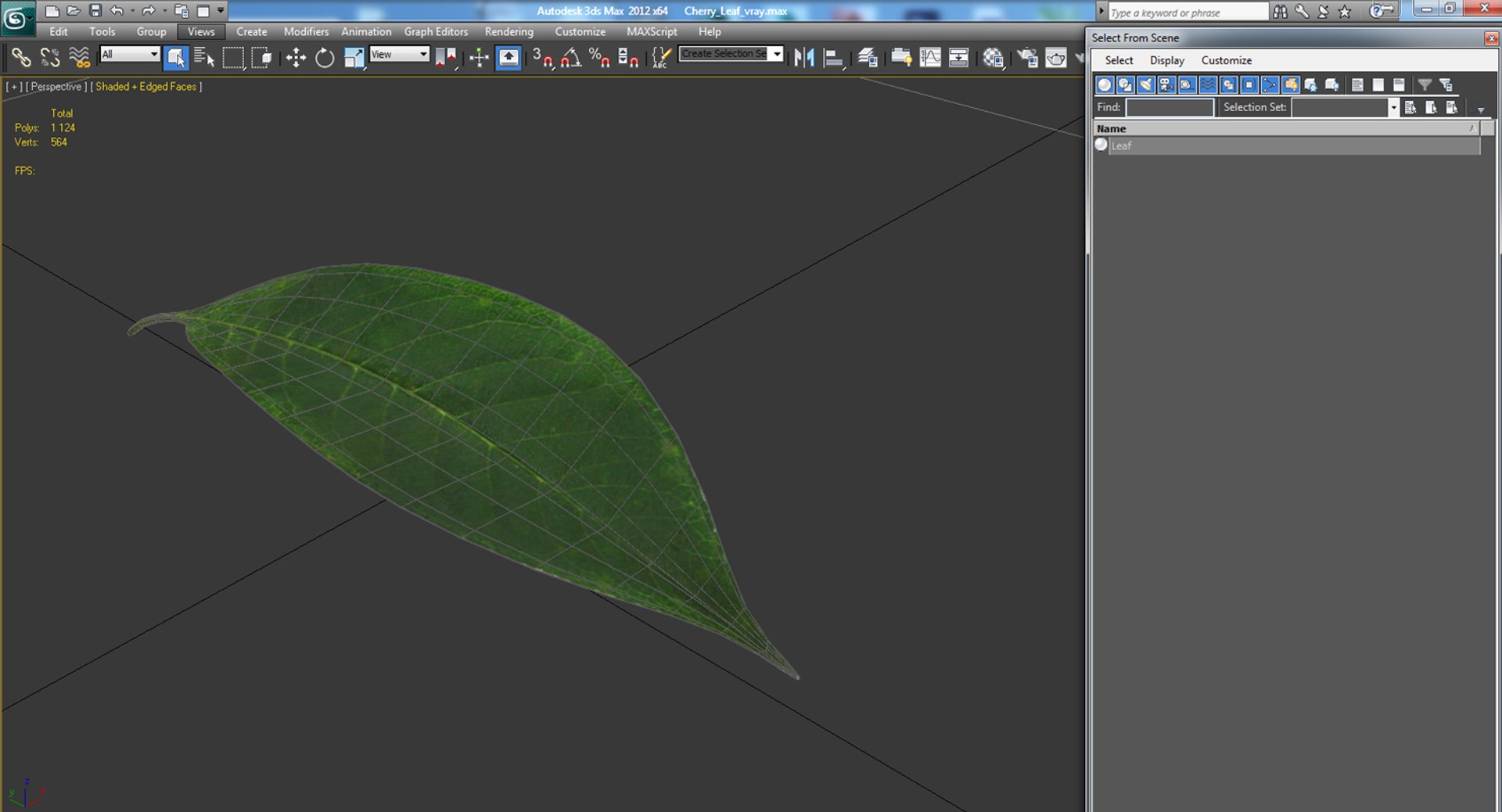This screenshot has width=1502, height=812.
Task: Open the Tools menu
Action: pos(102,31)
